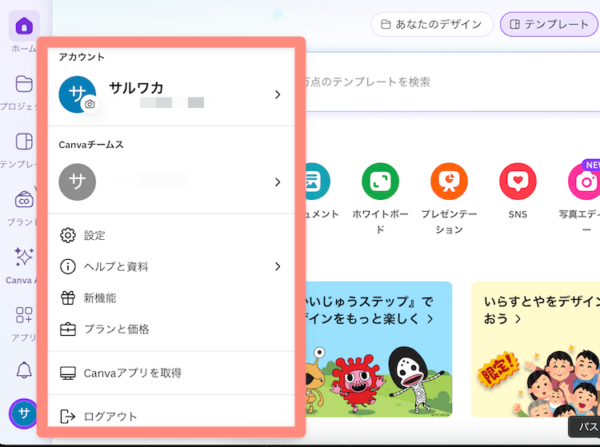Screen dimensions: 600x447
Task: Click the blue サルワカ profile avatar
Action: [77, 94]
